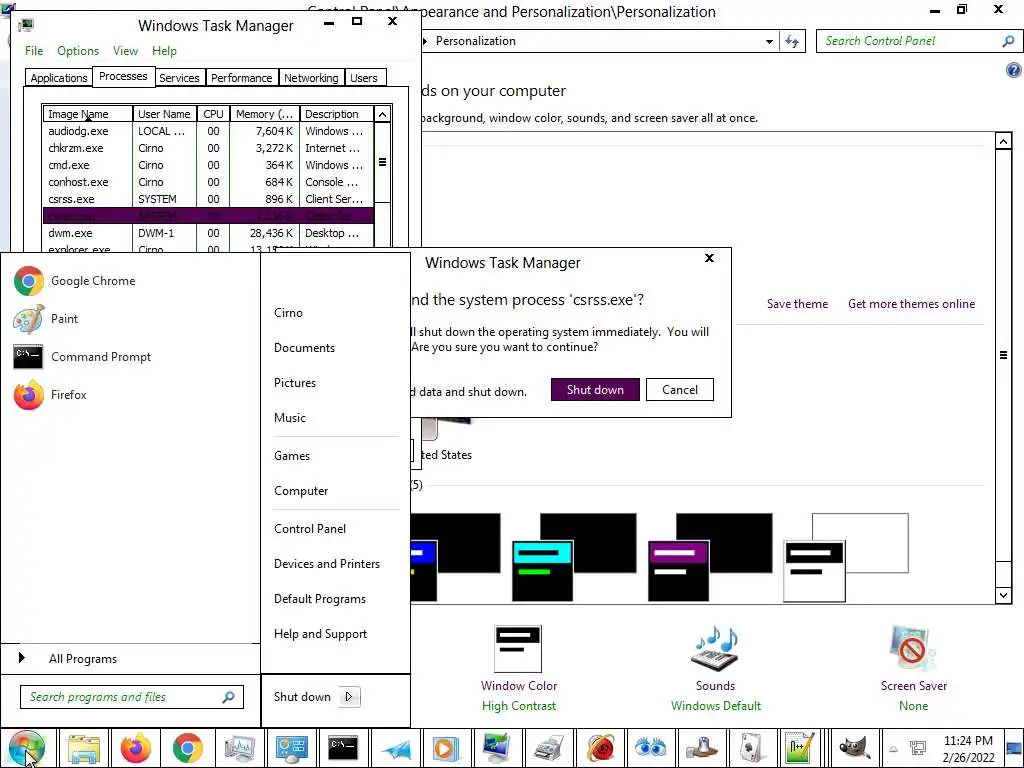
Task: Sort processes by Image Name column
Action: [x=88, y=114]
